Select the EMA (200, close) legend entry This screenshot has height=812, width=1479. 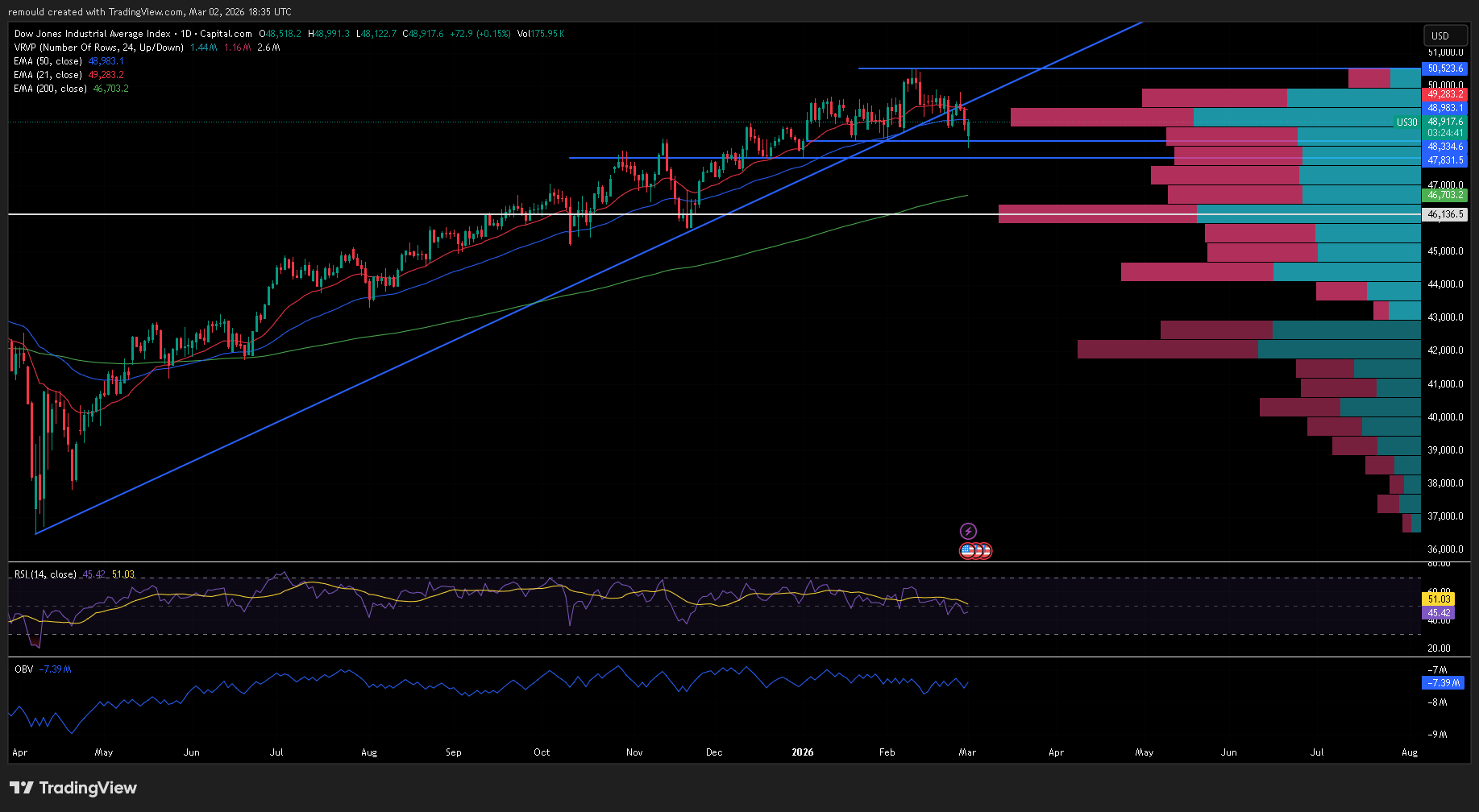coord(50,89)
